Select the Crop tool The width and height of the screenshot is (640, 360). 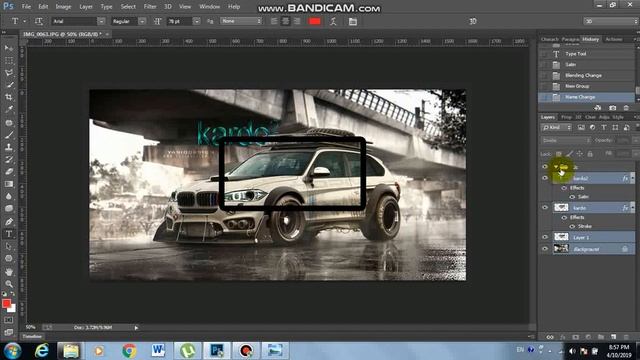[9, 97]
